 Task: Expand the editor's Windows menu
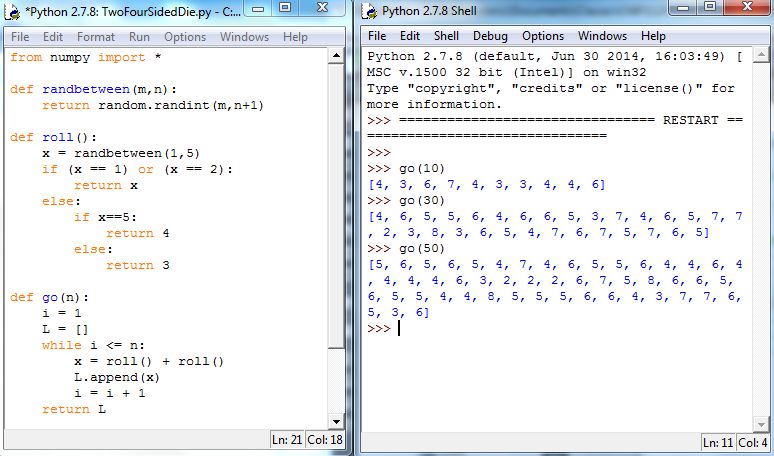pos(244,37)
